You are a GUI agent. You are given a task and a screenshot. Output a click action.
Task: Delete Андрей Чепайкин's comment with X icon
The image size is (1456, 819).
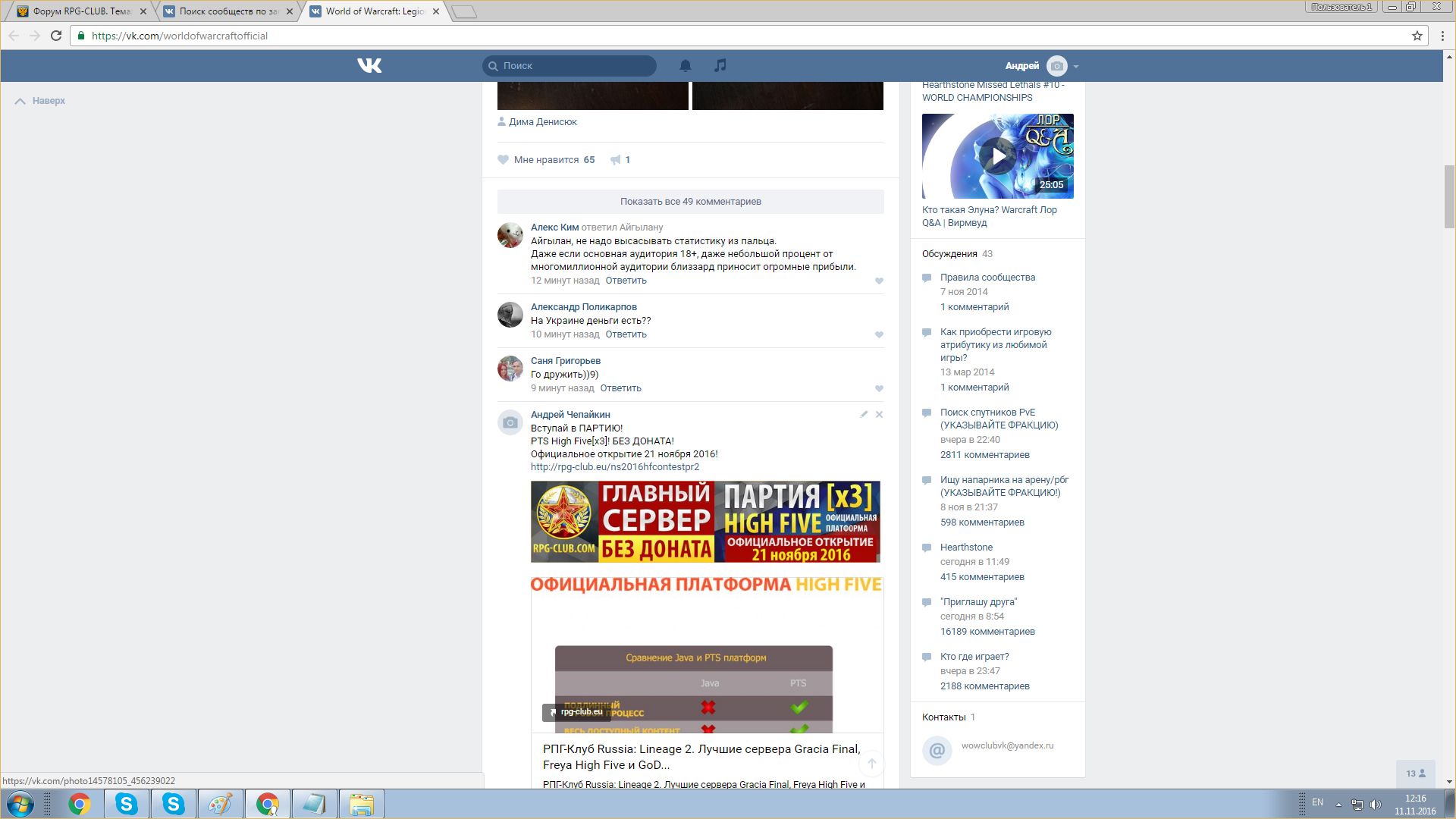point(879,415)
